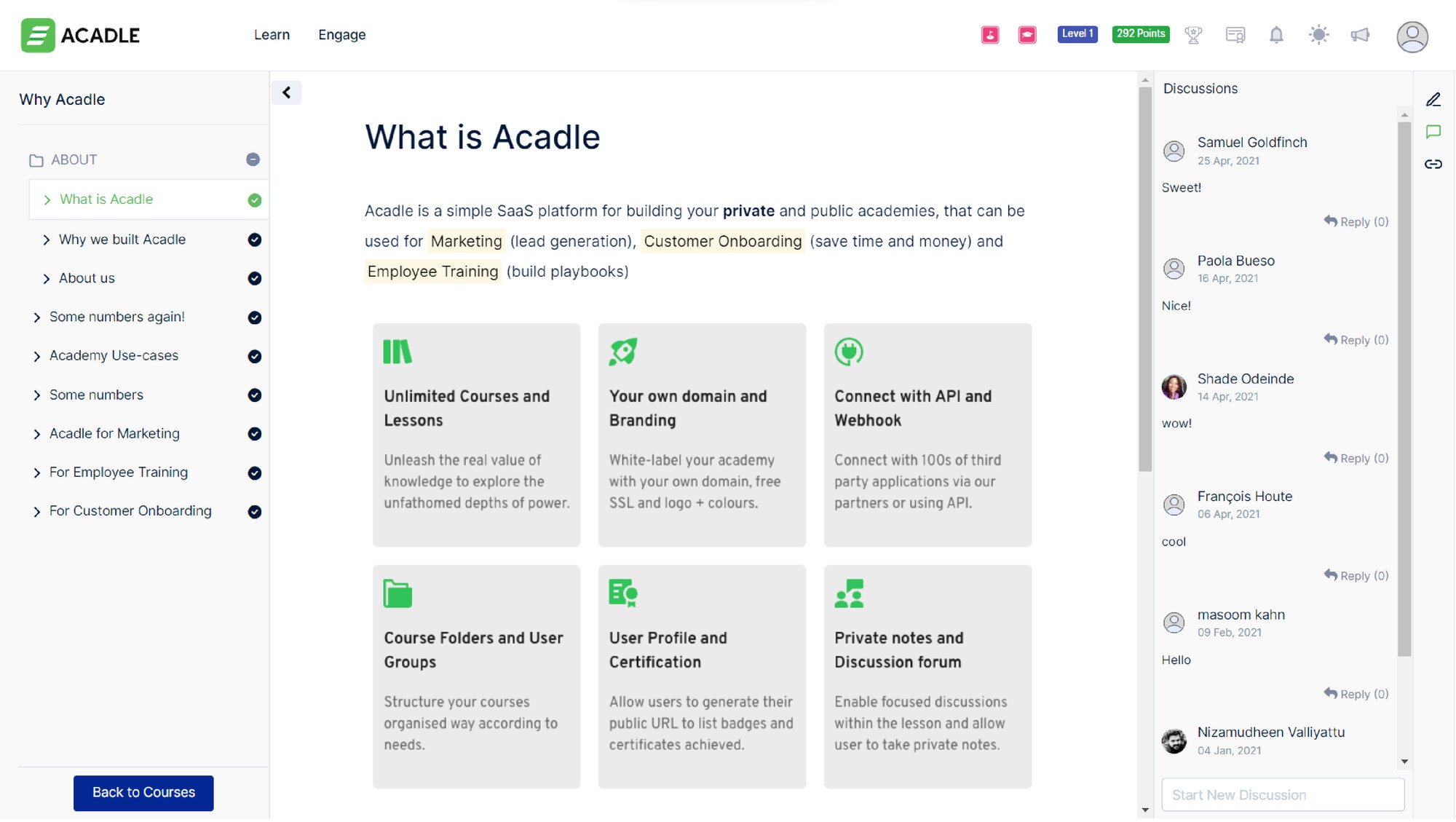Open the trophy leaderboard icon
The height and width of the screenshot is (822, 1456).
(1193, 35)
